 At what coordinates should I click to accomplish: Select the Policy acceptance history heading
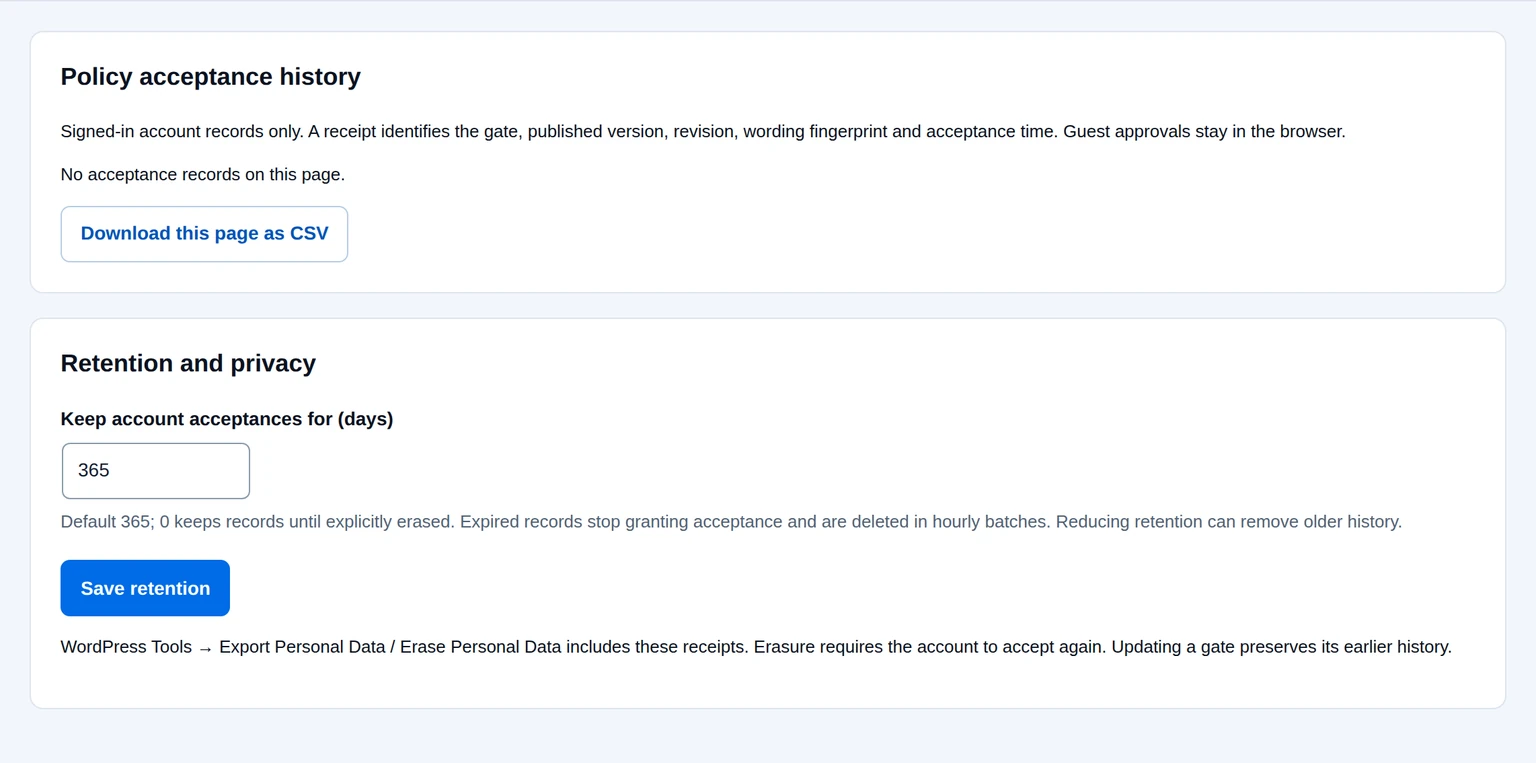[211, 77]
